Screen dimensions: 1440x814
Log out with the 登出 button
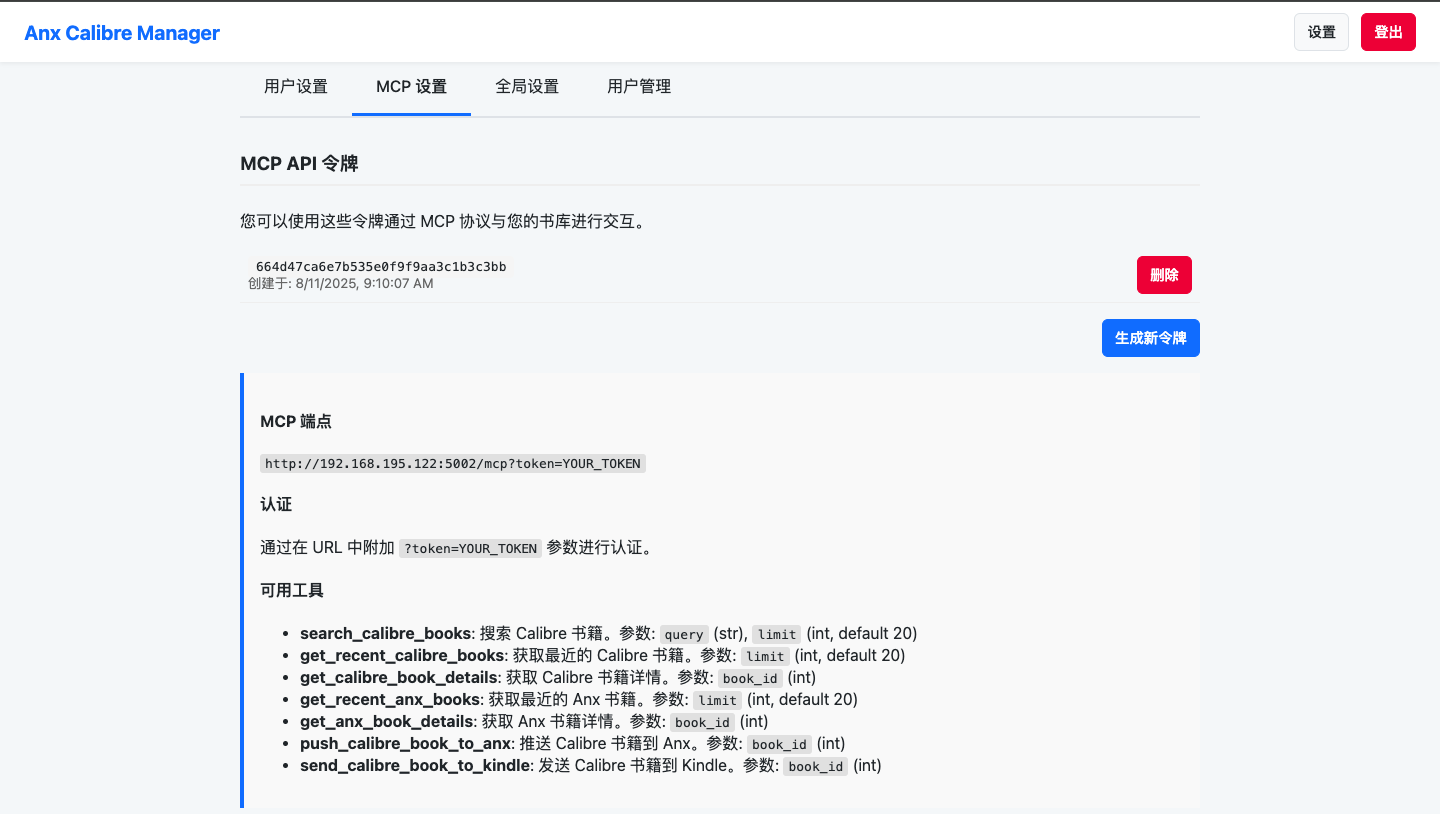pyautogui.click(x=1388, y=32)
